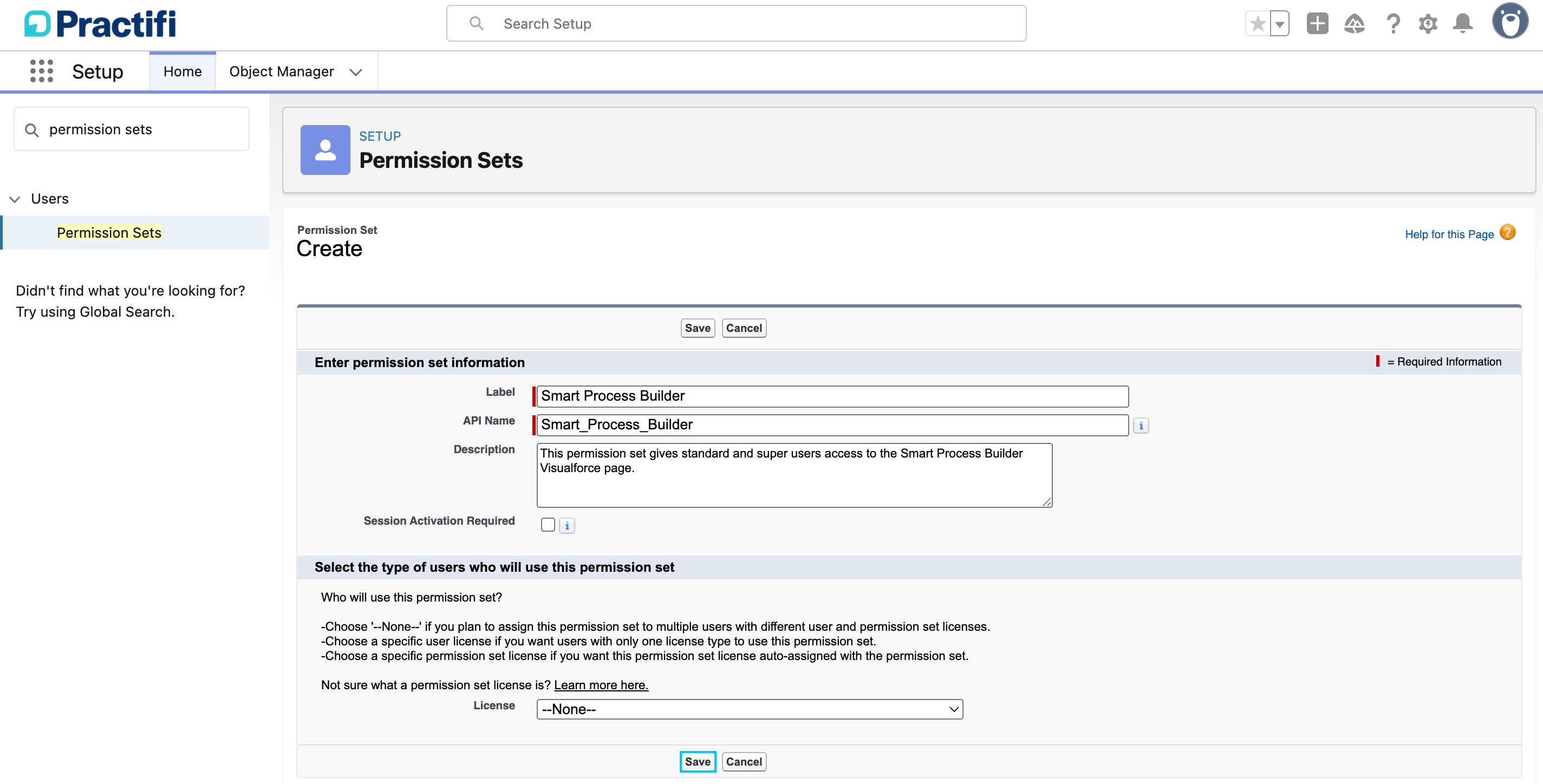Click the Search Setup field
The width and height of the screenshot is (1543, 784).
pyautogui.click(x=736, y=23)
